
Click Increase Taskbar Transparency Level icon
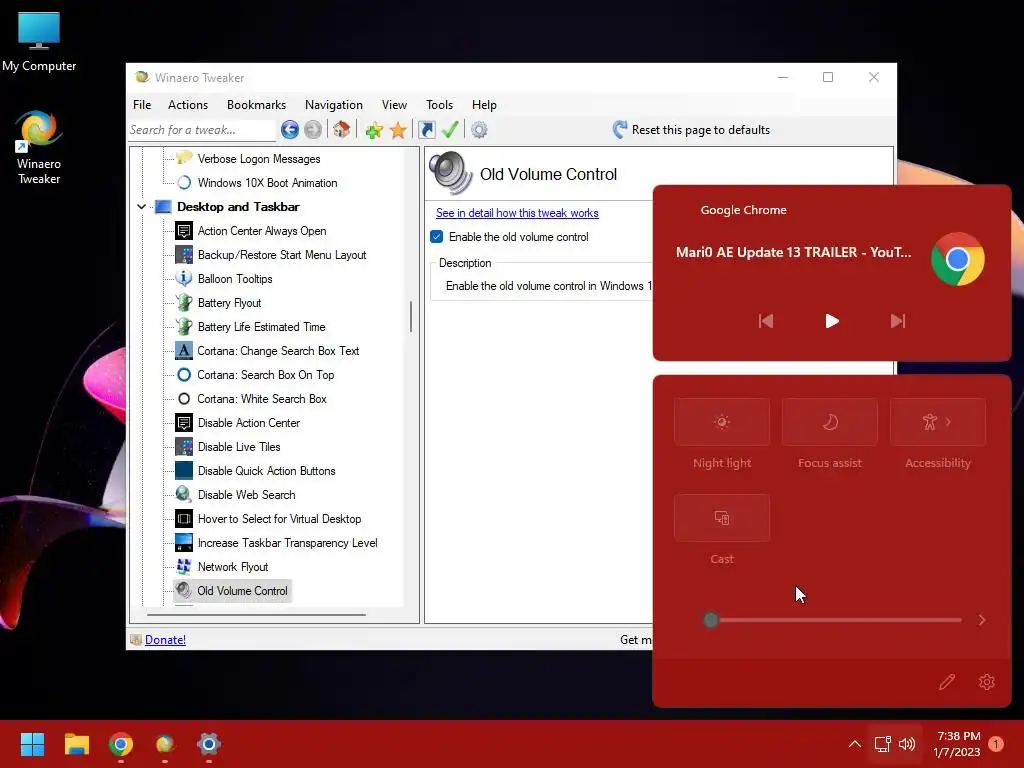[184, 543]
